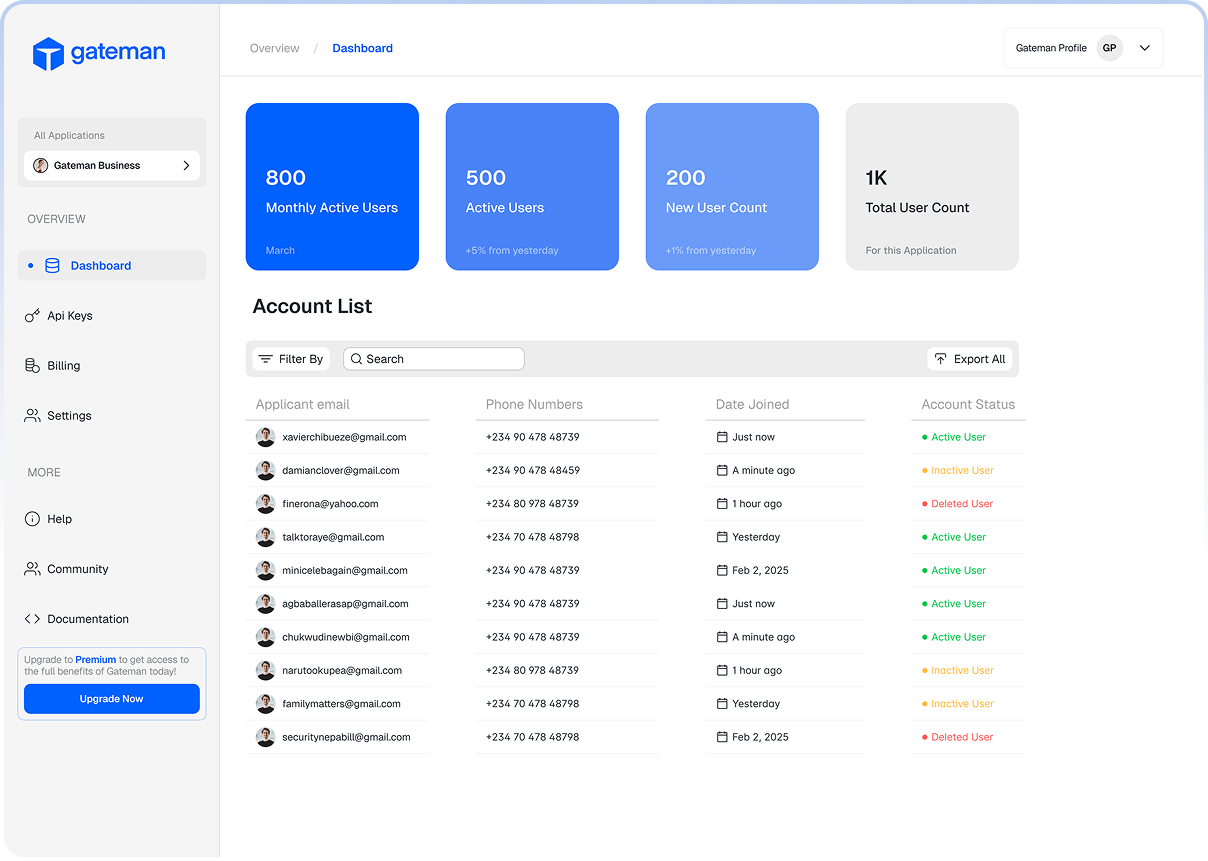Expand the Gateman Profile dropdown arrow
The width and height of the screenshot is (1208, 861).
(x=1145, y=48)
